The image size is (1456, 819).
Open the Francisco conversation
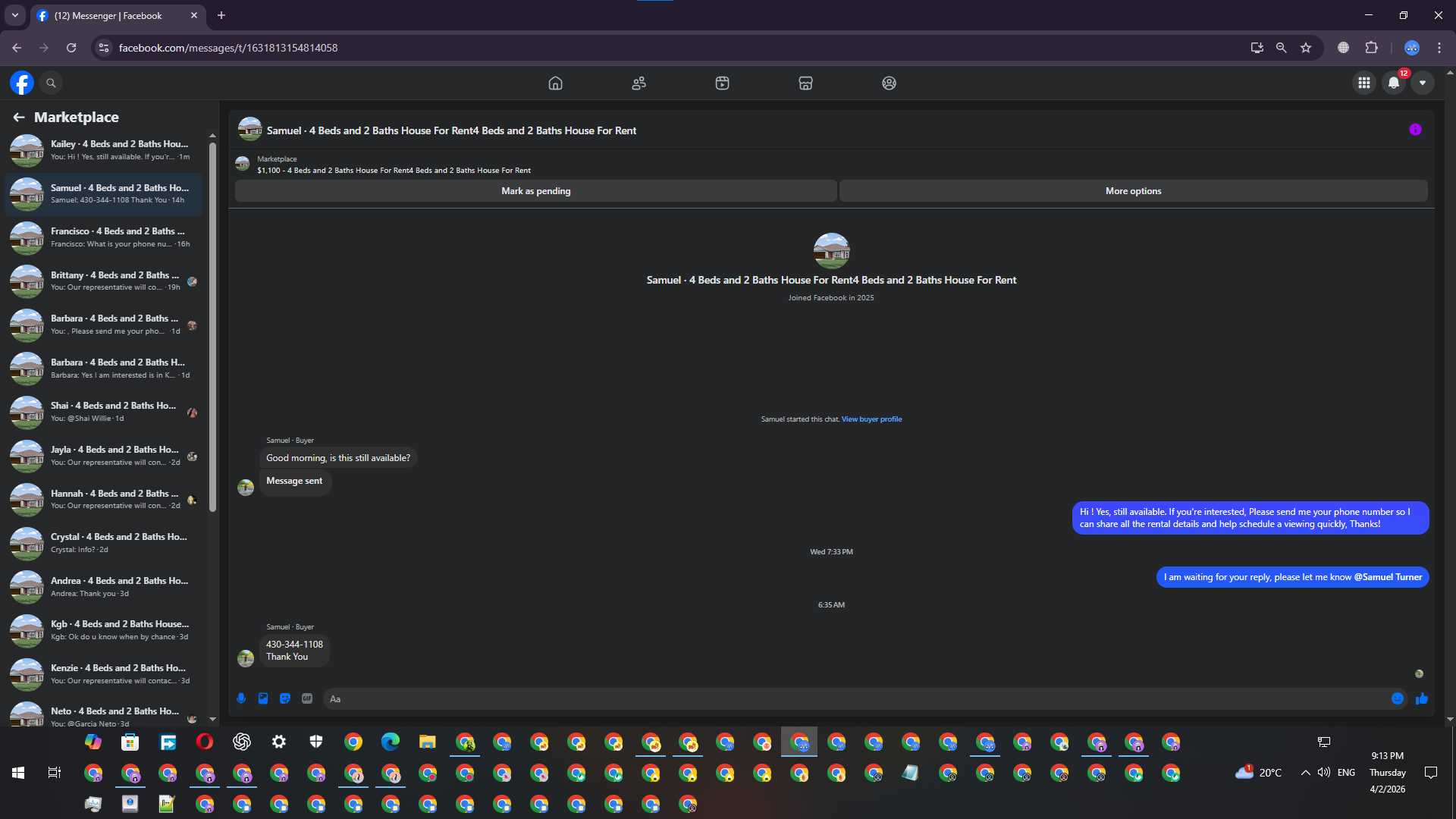(105, 237)
